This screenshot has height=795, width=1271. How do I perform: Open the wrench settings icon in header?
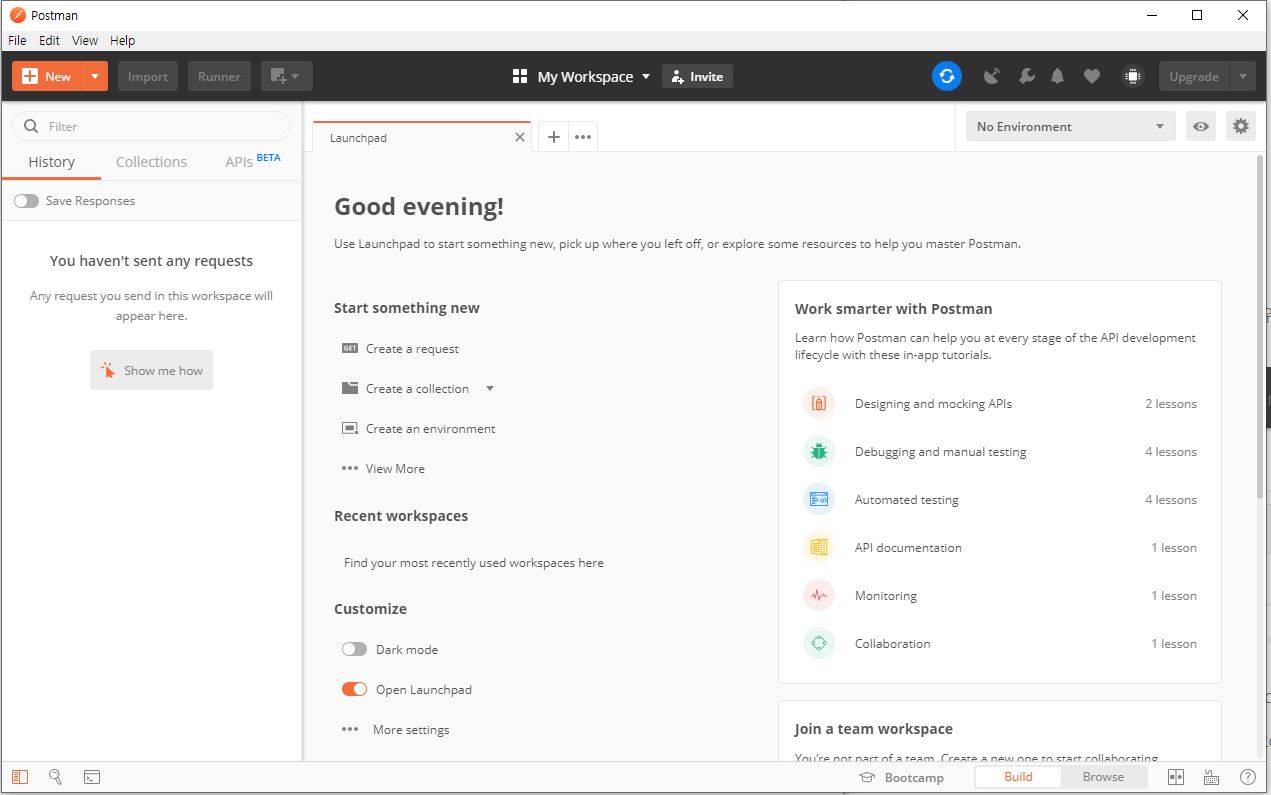click(1026, 76)
